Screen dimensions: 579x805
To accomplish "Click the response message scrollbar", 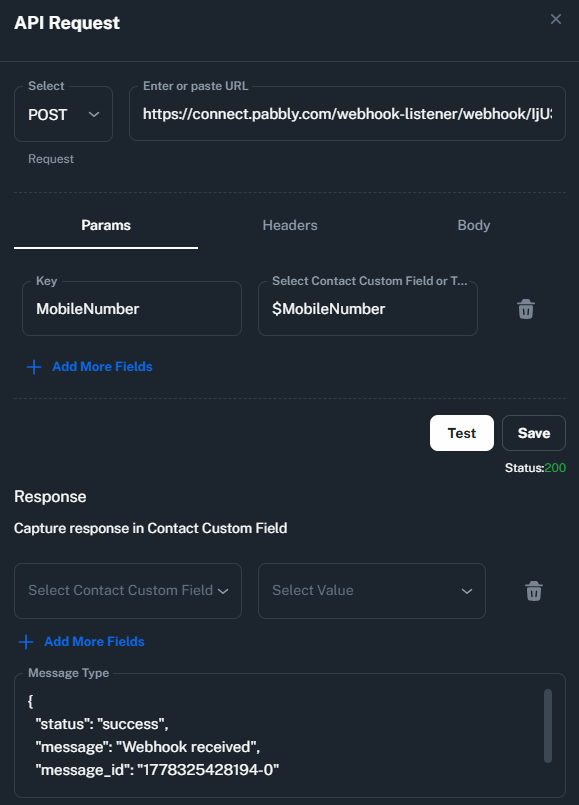I will (x=548, y=726).
